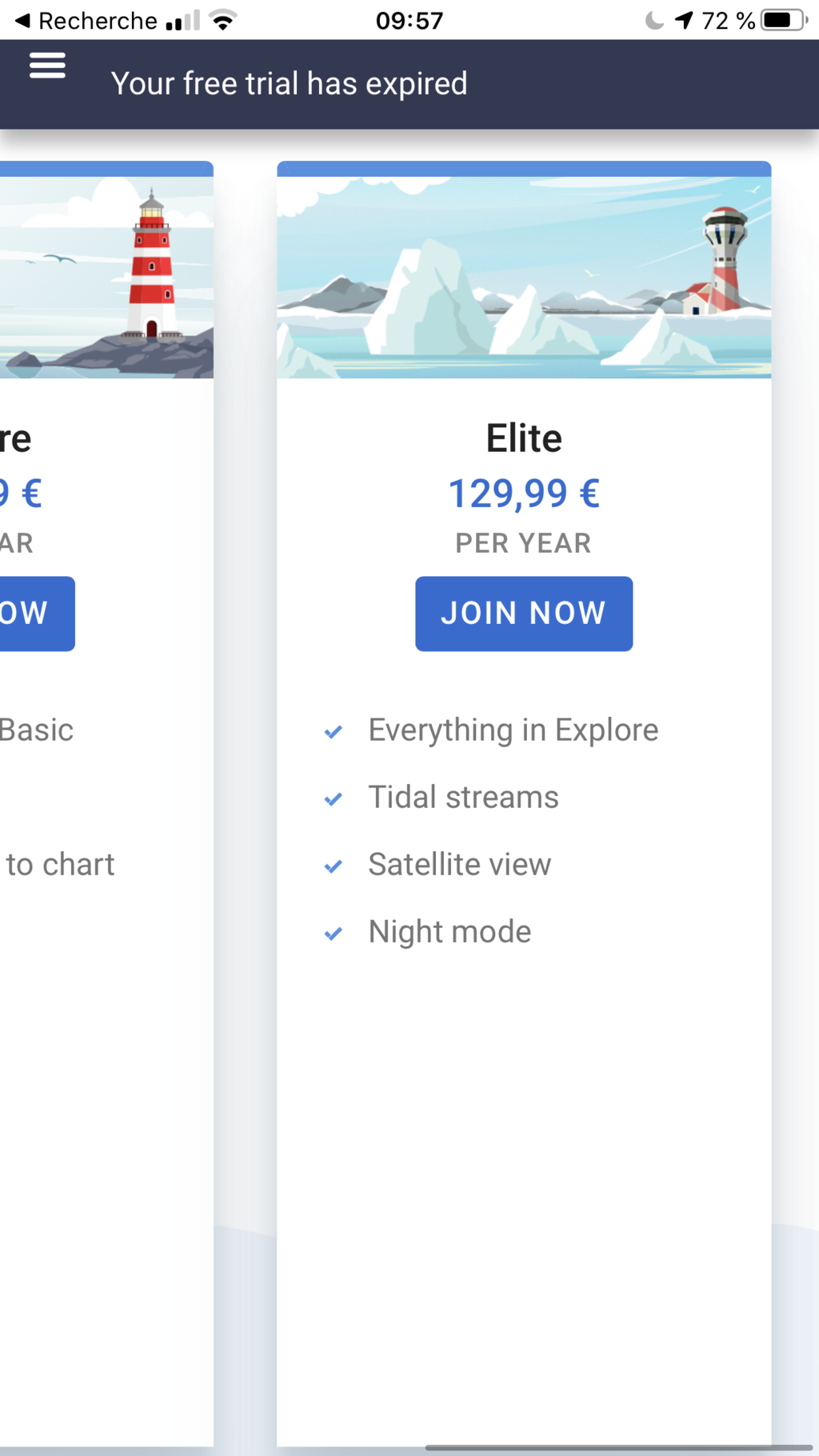Tap the cellular signal bars icon

click(x=183, y=20)
